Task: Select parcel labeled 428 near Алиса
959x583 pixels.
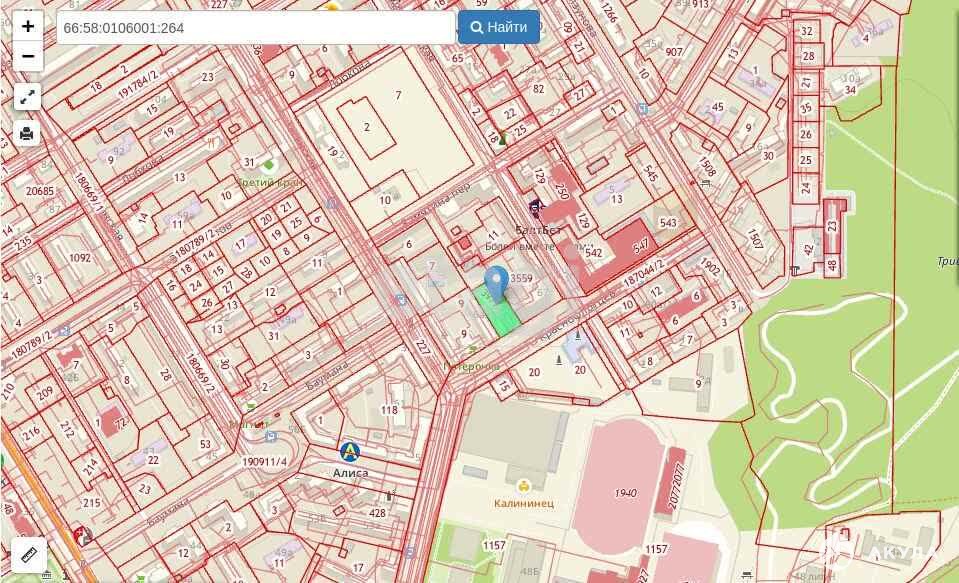Action: pos(377,513)
